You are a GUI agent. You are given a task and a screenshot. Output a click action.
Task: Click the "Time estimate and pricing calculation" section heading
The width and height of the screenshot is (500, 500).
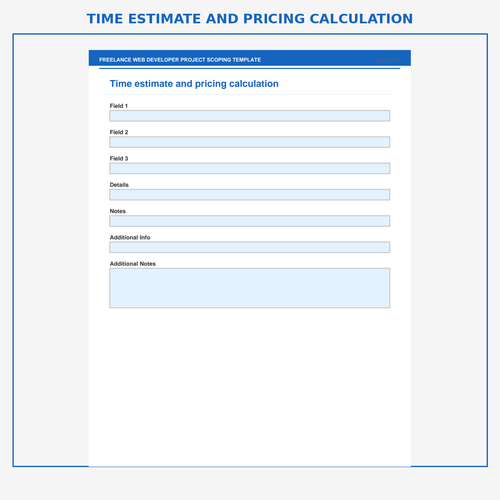click(194, 84)
